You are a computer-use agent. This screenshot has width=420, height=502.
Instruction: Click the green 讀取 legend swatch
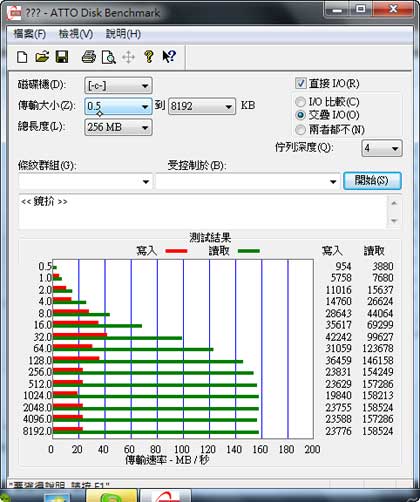pyautogui.click(x=249, y=251)
